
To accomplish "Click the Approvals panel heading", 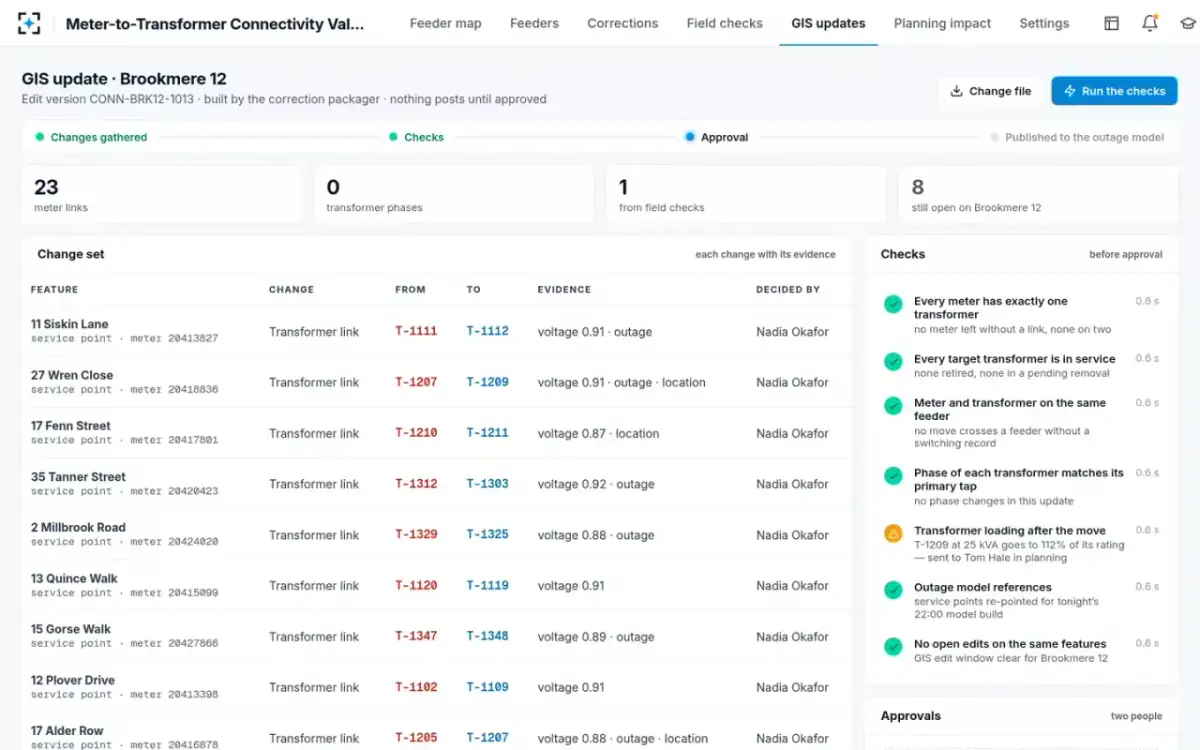I will pyautogui.click(x=911, y=716).
